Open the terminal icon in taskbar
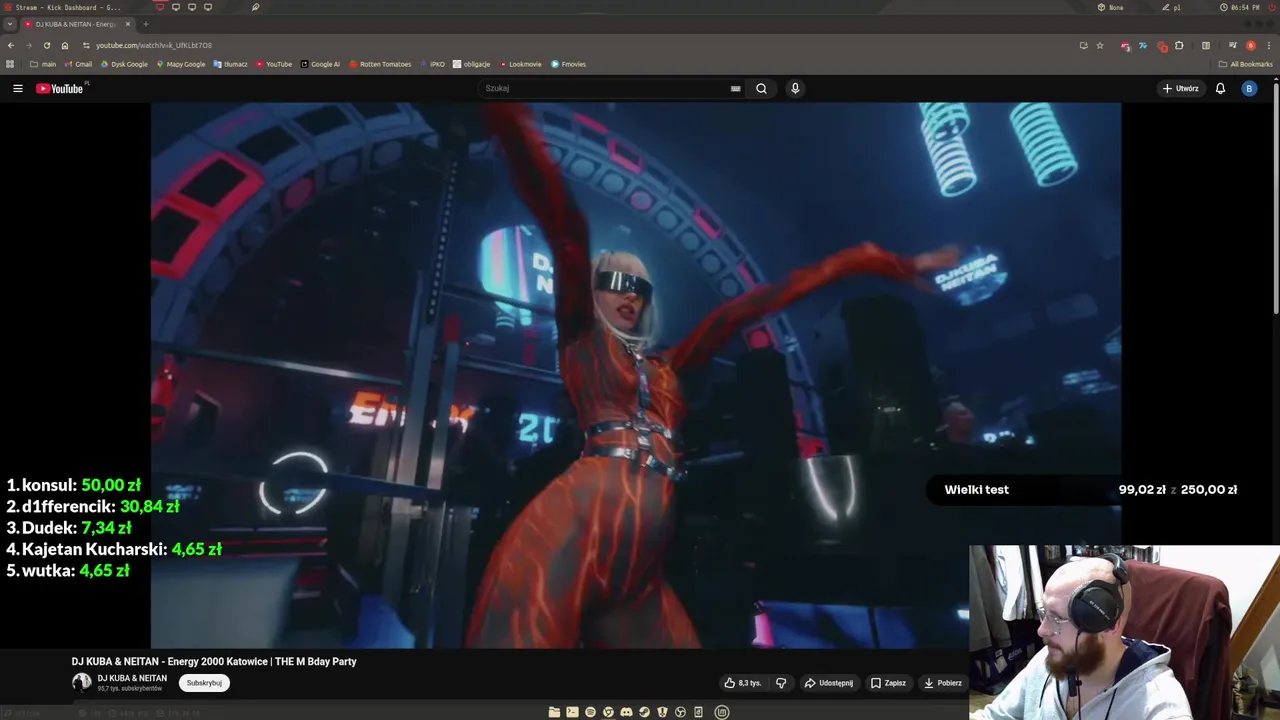 [x=572, y=712]
